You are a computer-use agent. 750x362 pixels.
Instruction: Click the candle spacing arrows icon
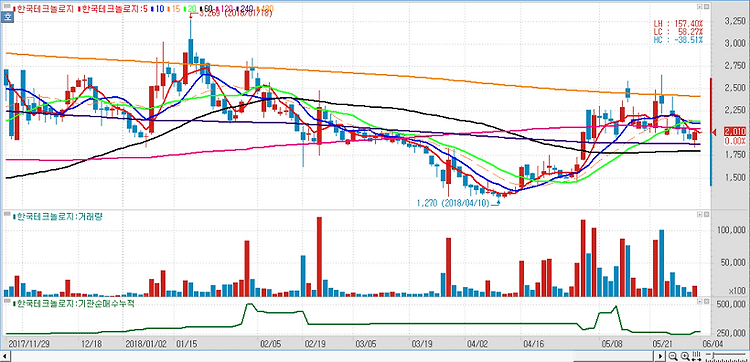click(x=696, y=356)
